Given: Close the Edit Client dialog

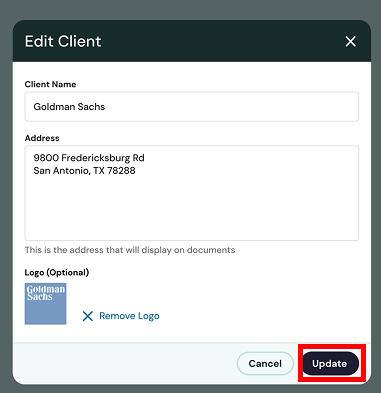Looking at the screenshot, I should (x=350, y=42).
